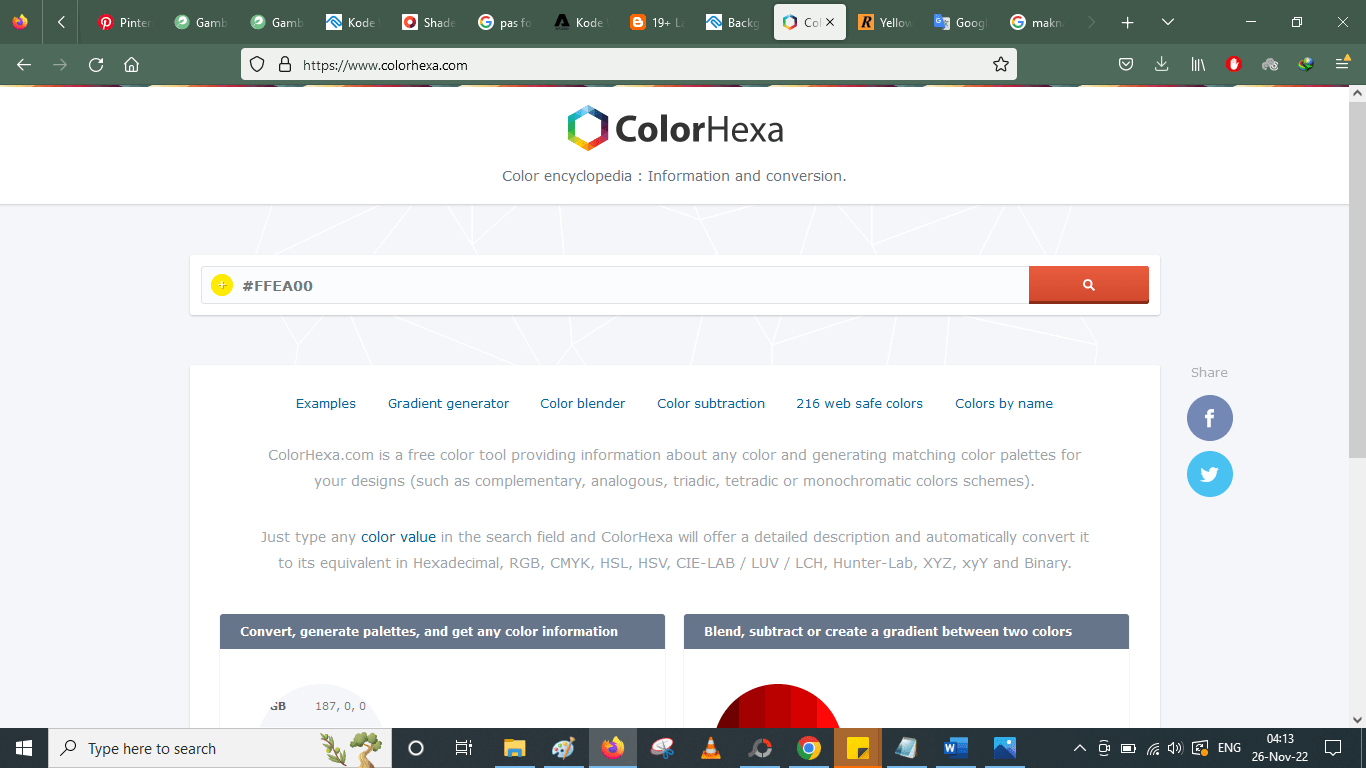Open a new browser tab
1366x768 pixels.
[x=1128, y=22]
